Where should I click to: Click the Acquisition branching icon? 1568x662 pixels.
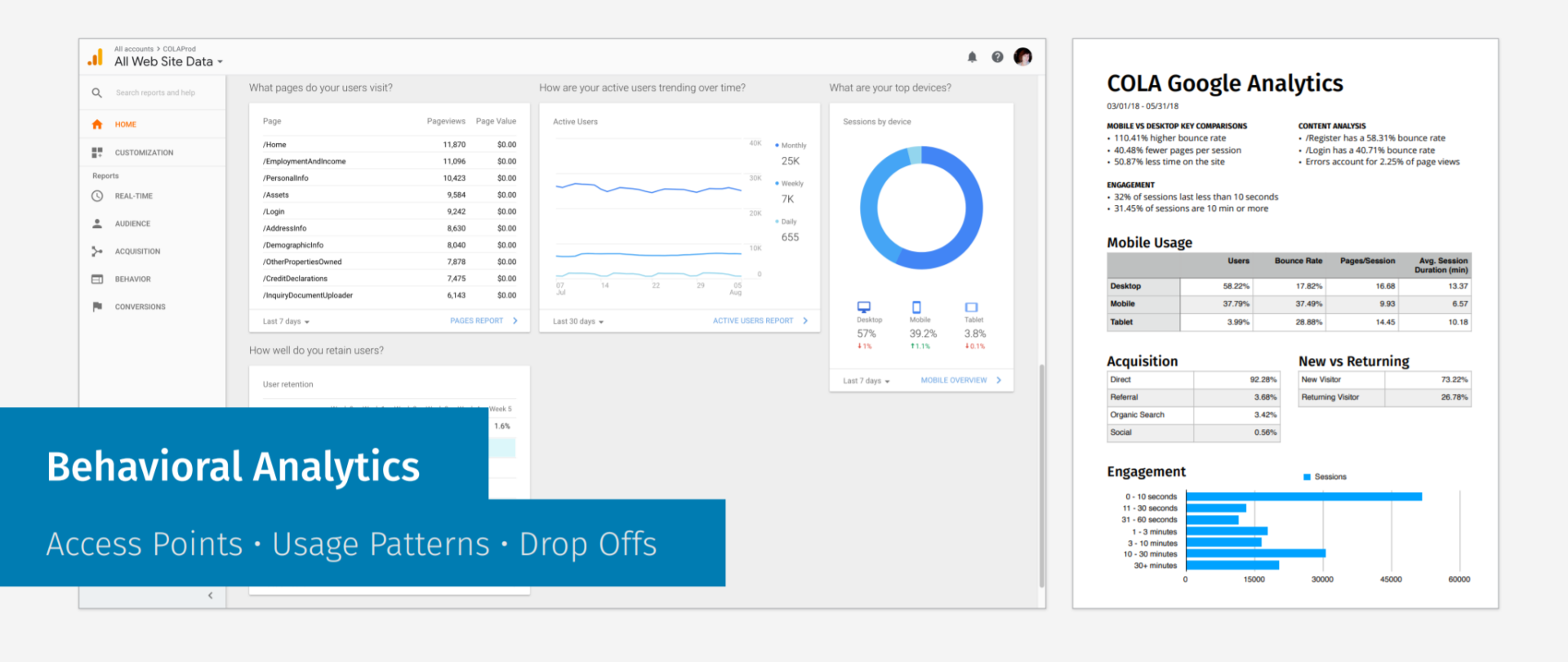tap(97, 252)
